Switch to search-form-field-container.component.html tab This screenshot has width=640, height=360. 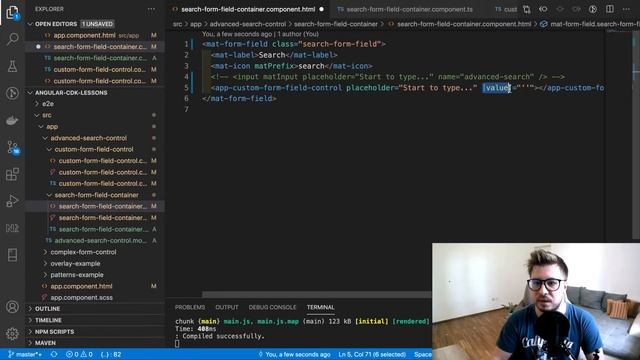[x=248, y=9]
